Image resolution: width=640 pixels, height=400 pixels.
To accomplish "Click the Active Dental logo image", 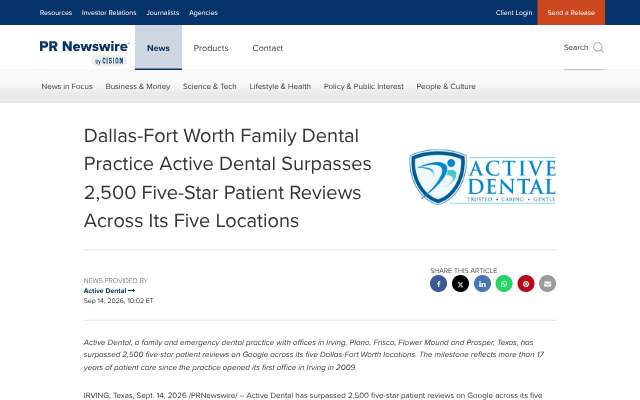I will point(482,177).
